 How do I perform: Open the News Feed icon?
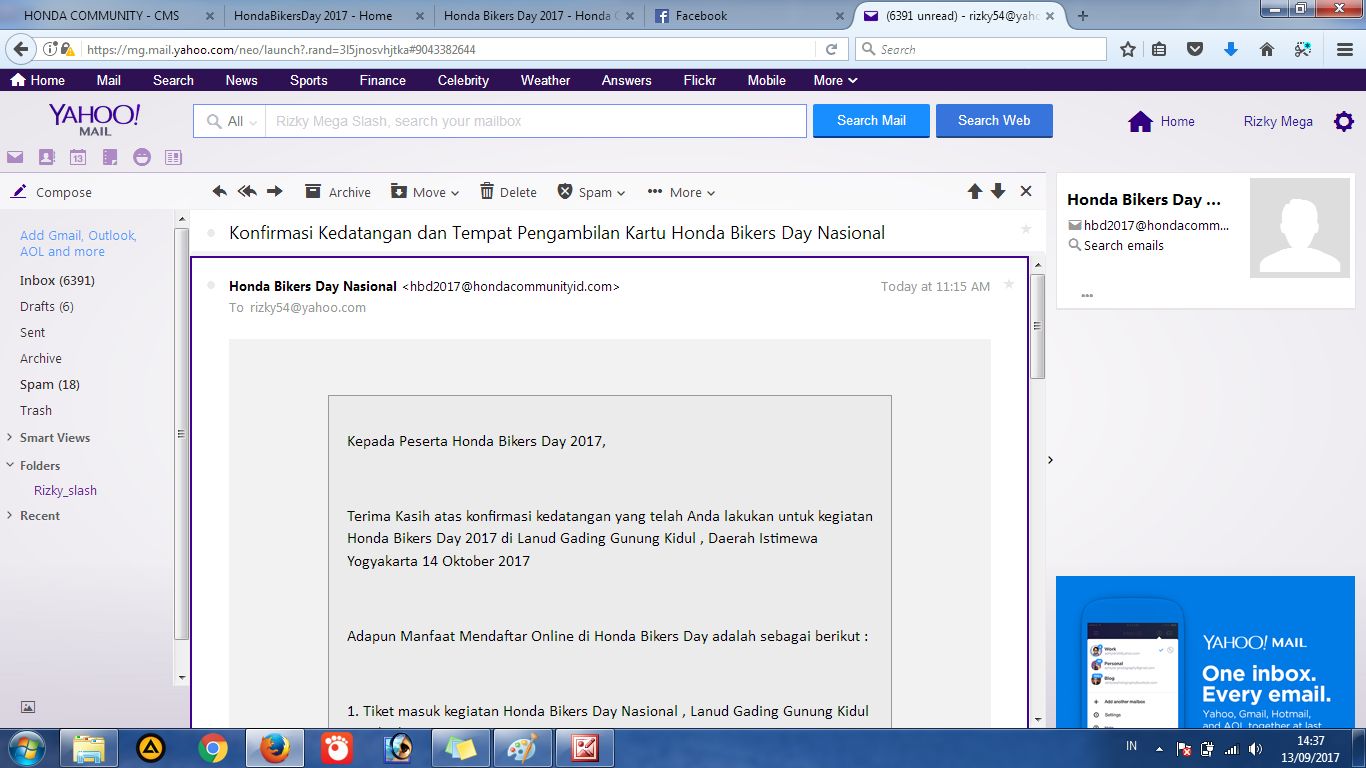coord(173,157)
